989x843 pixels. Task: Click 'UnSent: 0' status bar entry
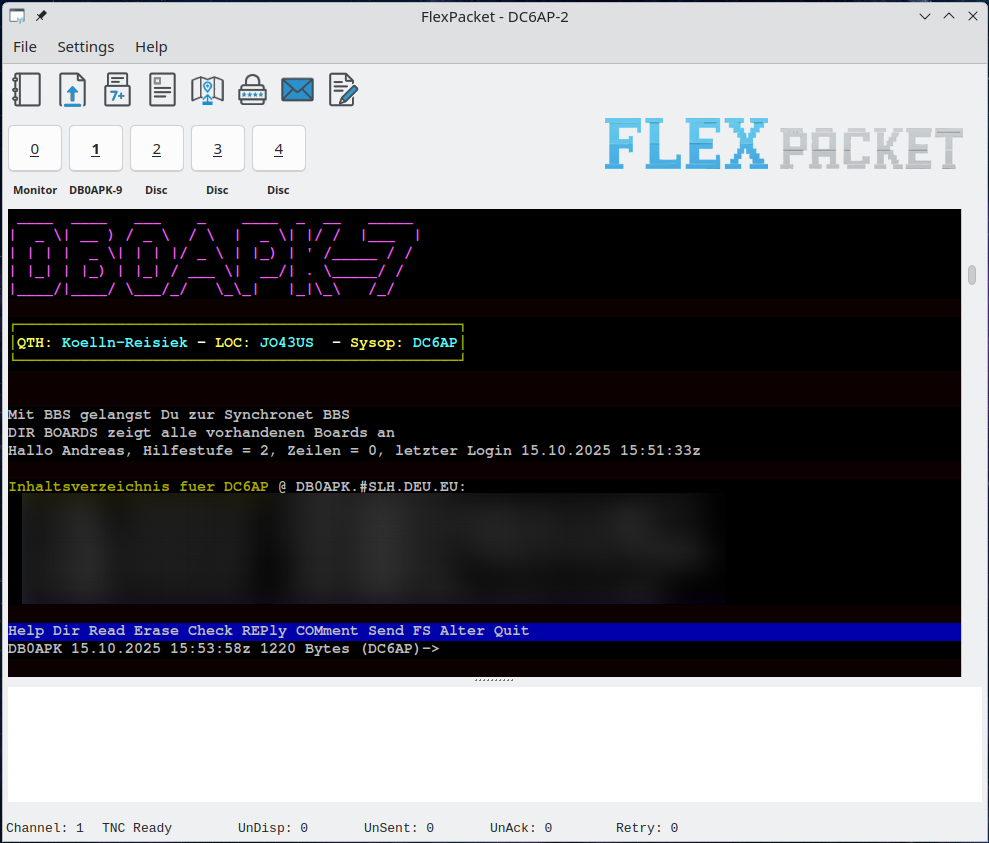399,828
